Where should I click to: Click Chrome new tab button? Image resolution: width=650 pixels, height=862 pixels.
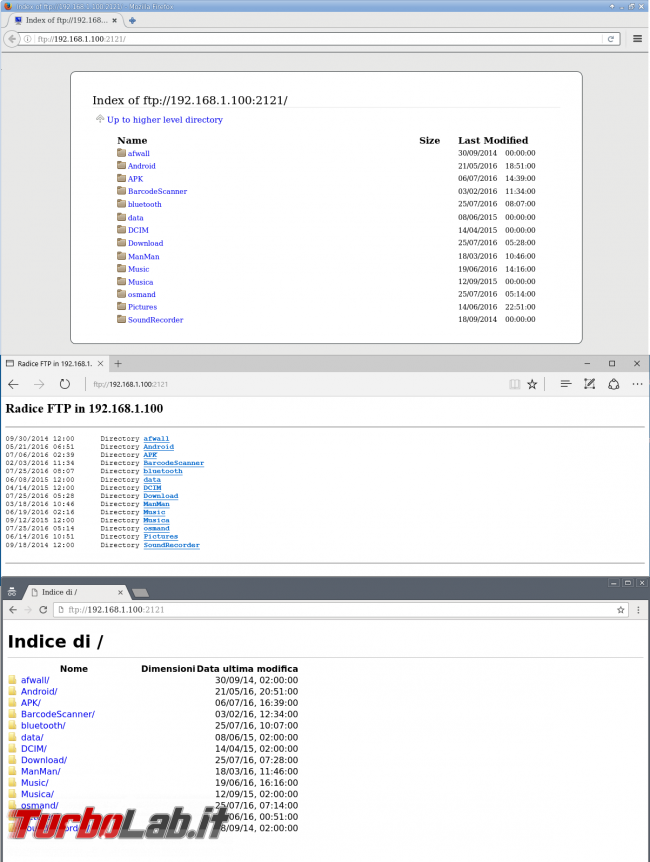pos(140,593)
